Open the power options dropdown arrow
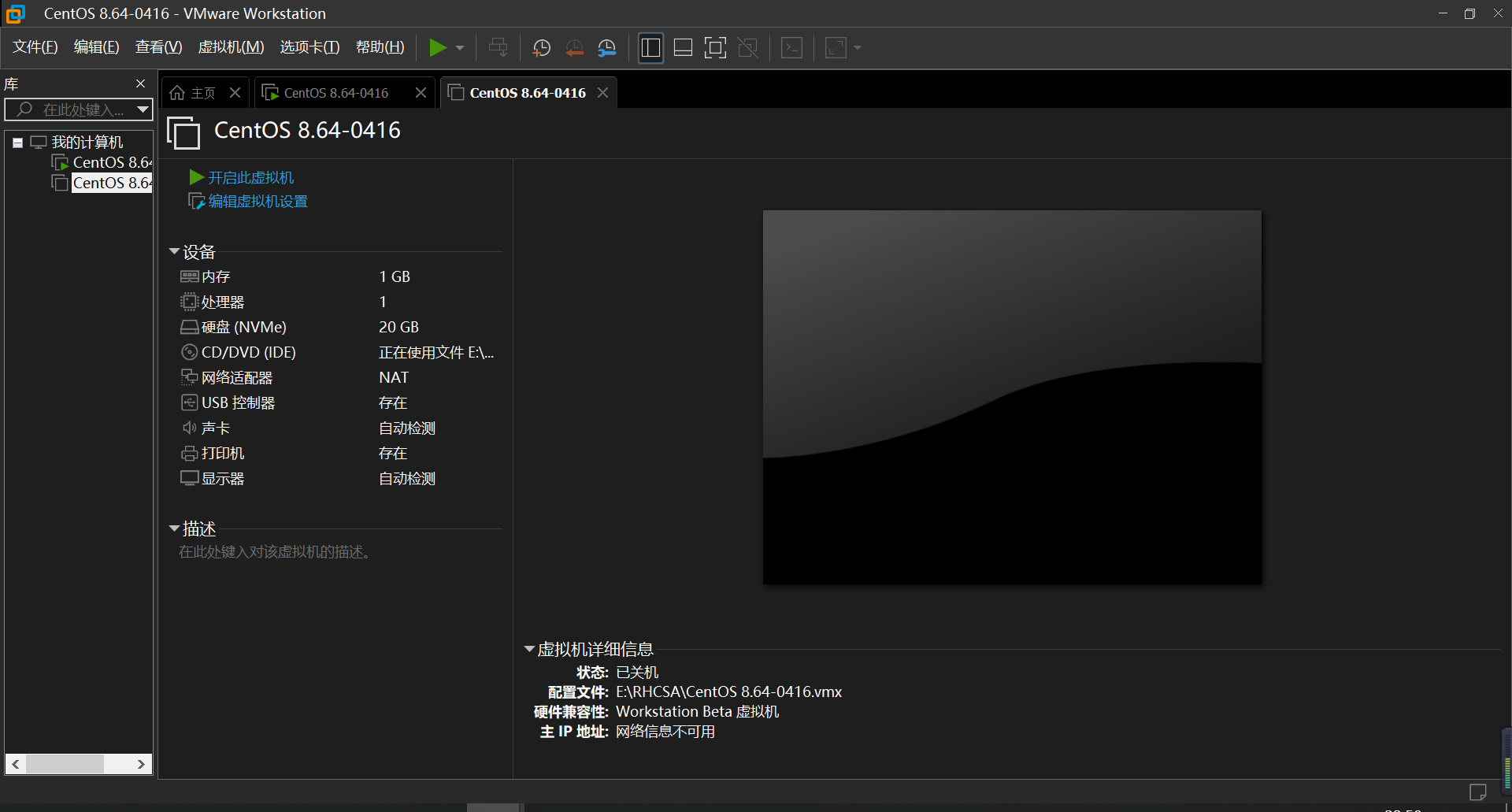Viewport: 1512px width, 812px height. 460,48
